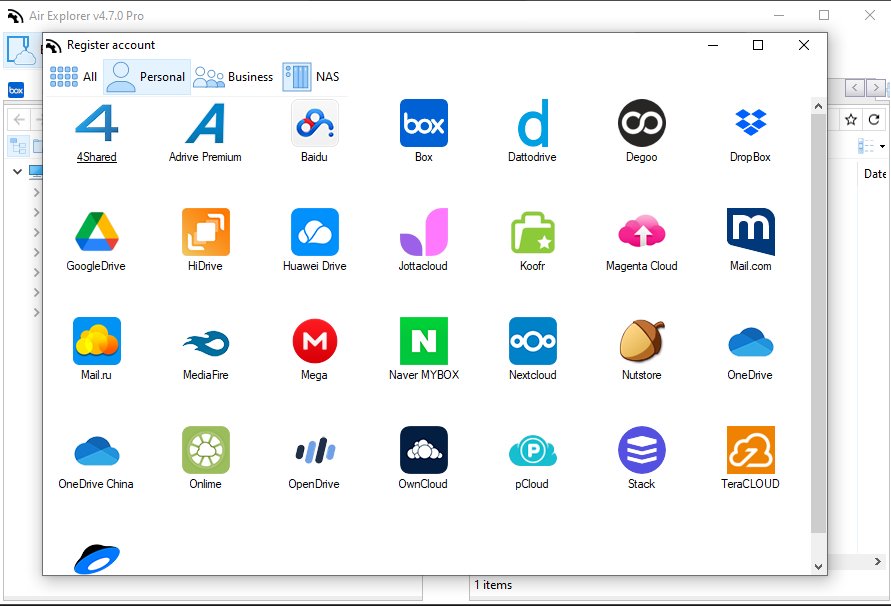The image size is (891, 606).
Task: Collapse the computer tree node in the main window
Action: coord(18,171)
